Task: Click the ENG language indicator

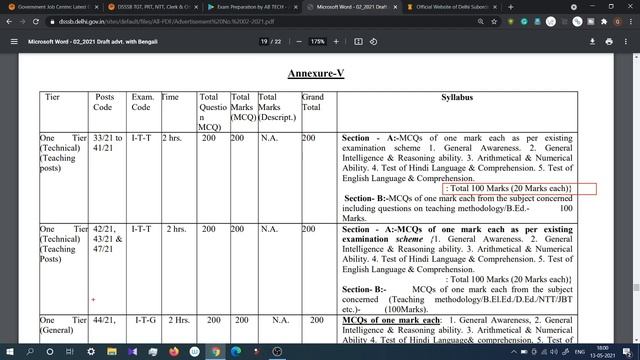Action: (x=579, y=351)
